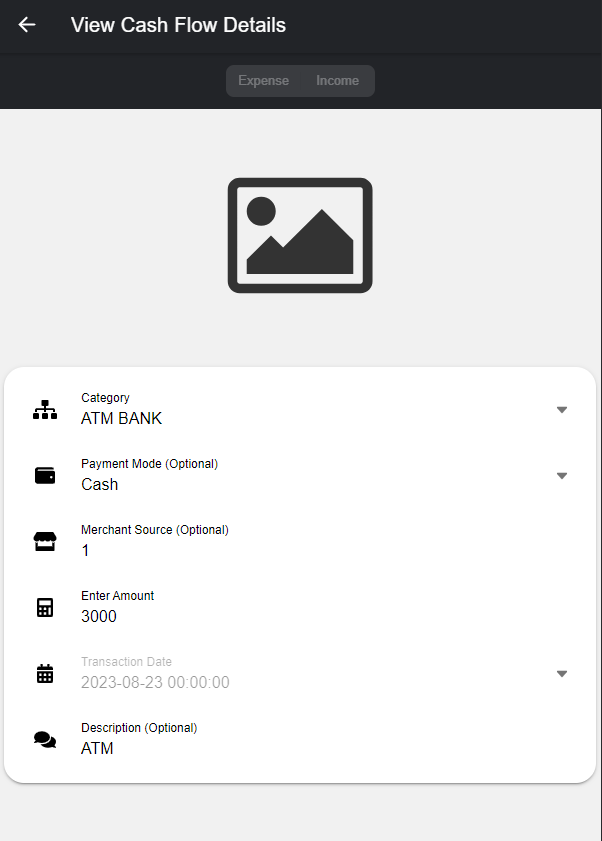Screen dimensions: 602x841
Task: Click the 2023-08-23 transaction date value
Action: point(155,683)
